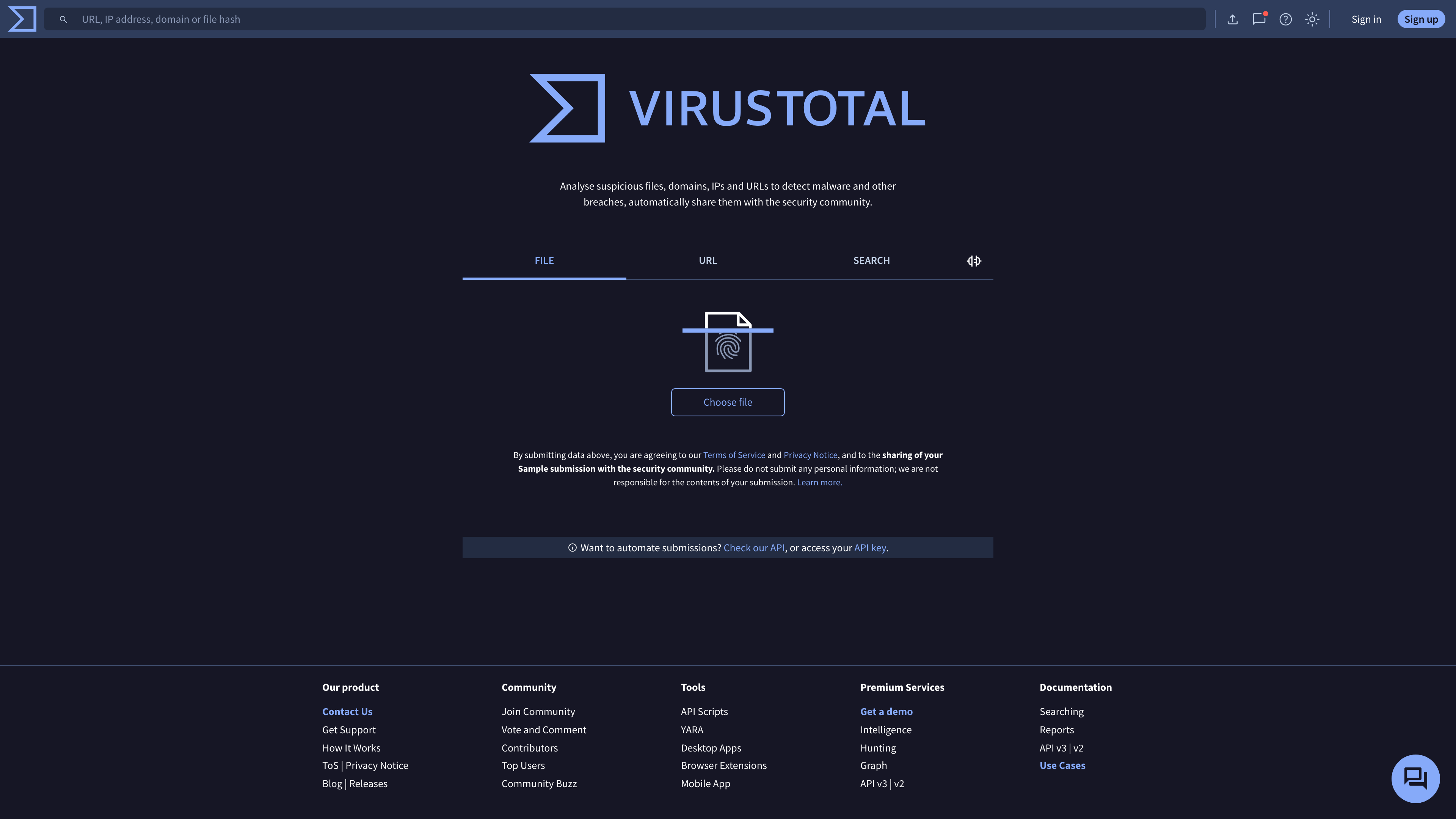Open Community Buzz link
1456x819 pixels.
[539, 783]
